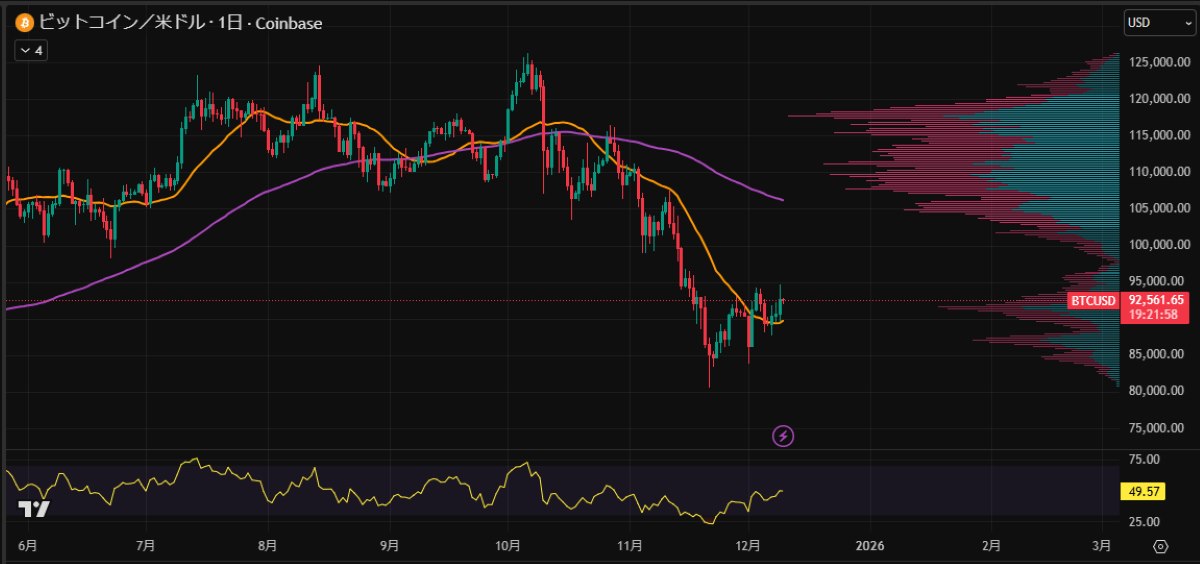Click the 115,000.00 price axis label

(x=1160, y=135)
